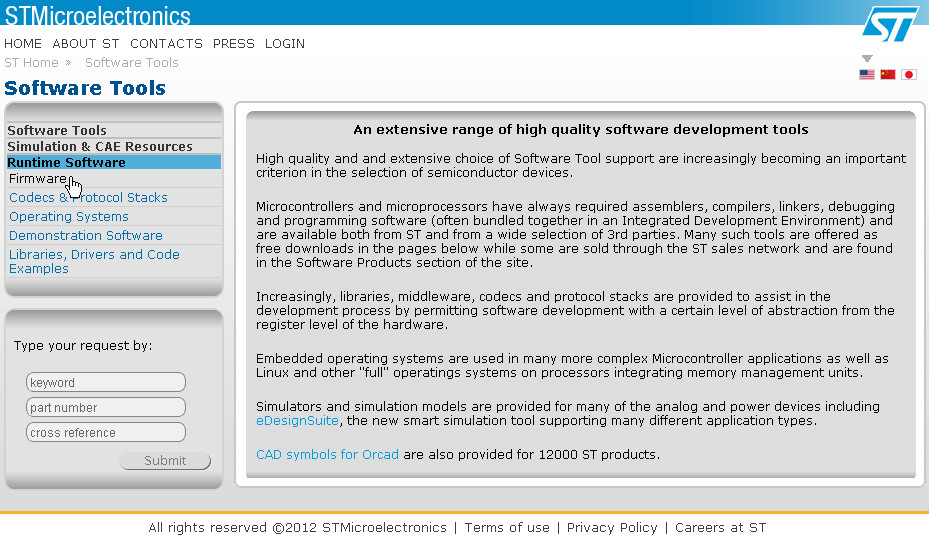The height and width of the screenshot is (556, 929).
Task: Follow the eDesignSuite link
Action: (x=297, y=421)
